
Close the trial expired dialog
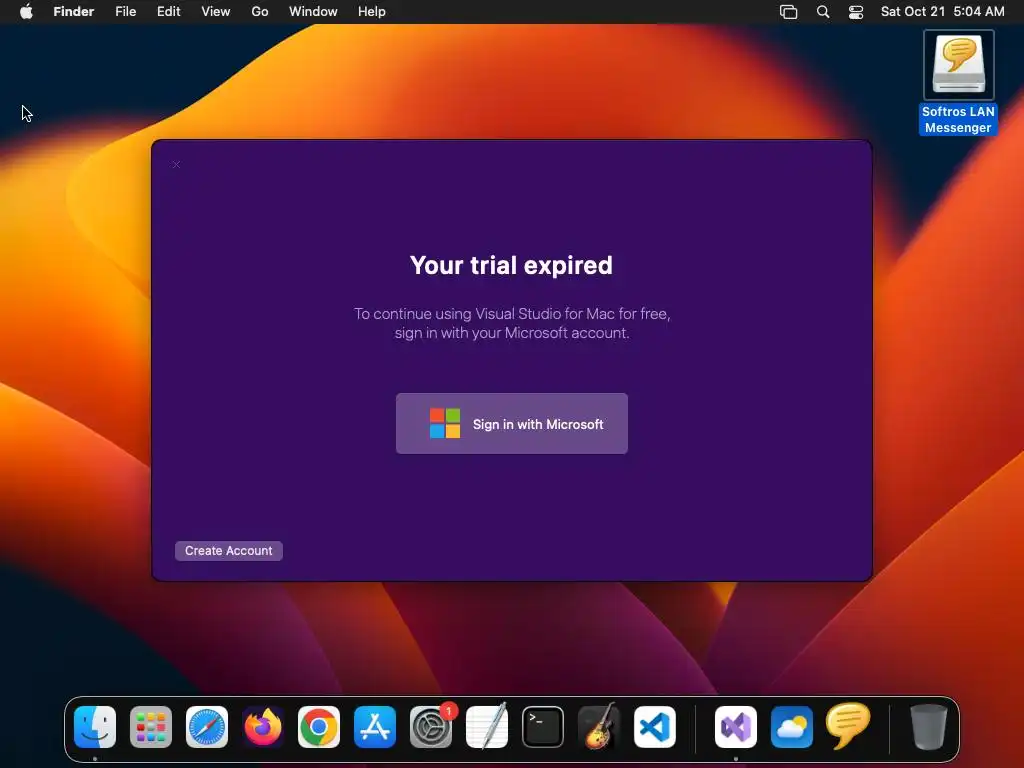coord(176,165)
